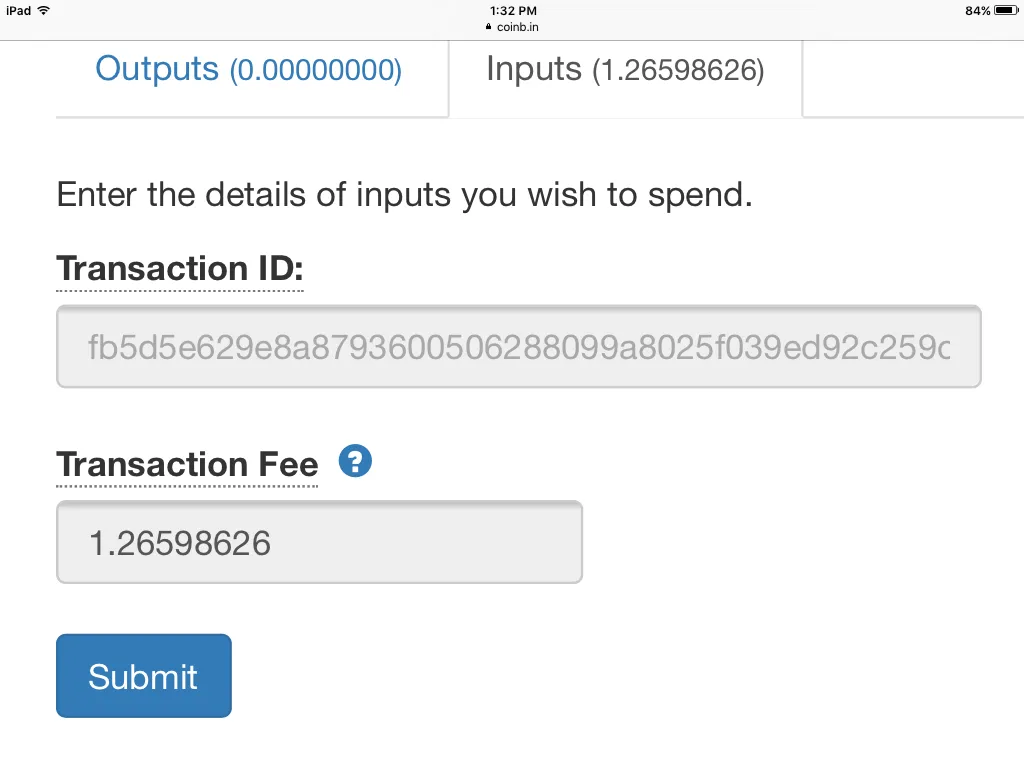Click the (1.26598626) total on Inputs tab
1024x768 pixels.
click(678, 70)
